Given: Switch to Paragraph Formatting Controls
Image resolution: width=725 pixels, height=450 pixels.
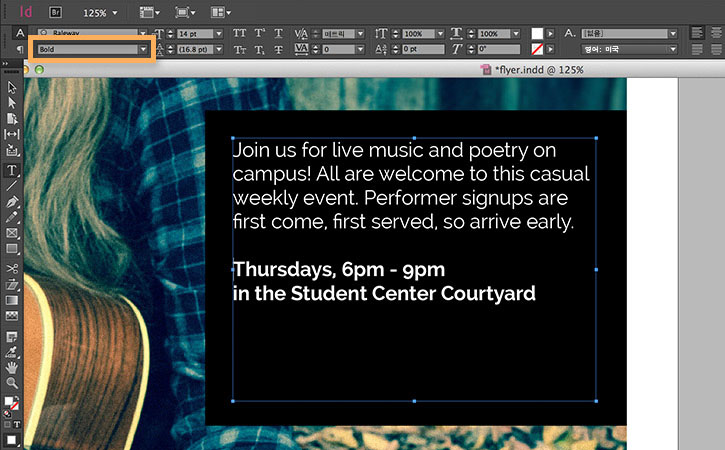Looking at the screenshot, I should [19, 49].
